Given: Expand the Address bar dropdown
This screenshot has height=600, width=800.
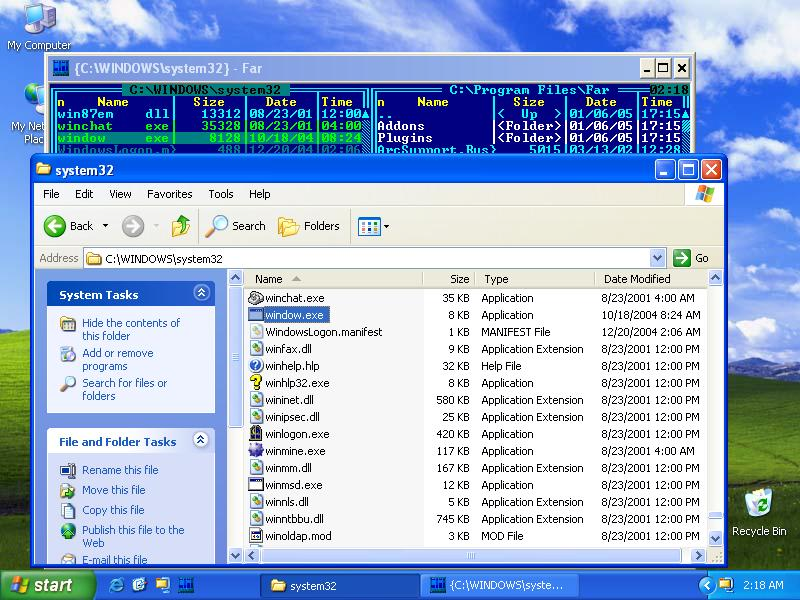Looking at the screenshot, I should tap(657, 258).
